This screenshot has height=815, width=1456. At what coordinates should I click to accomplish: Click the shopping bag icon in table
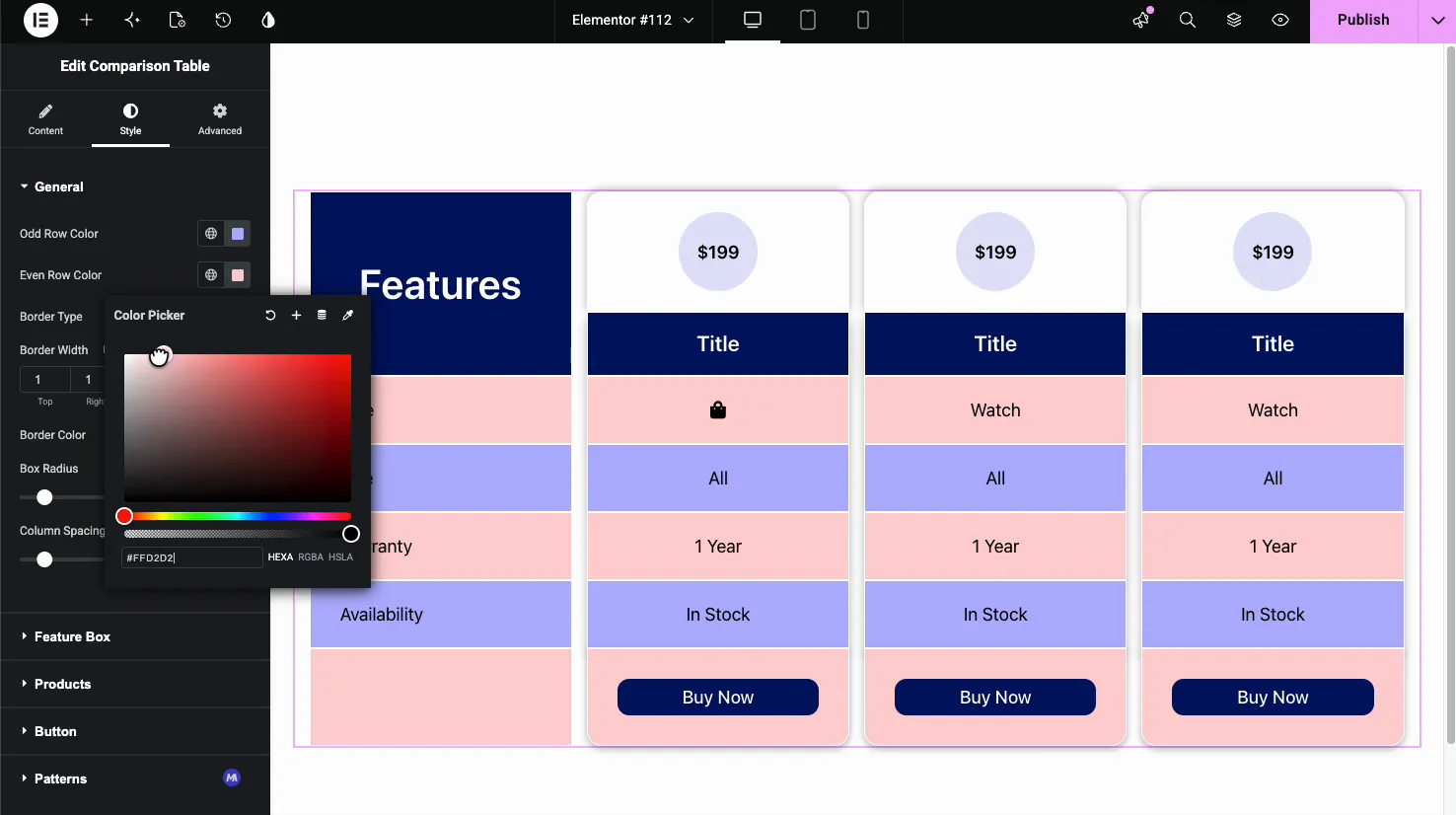[x=718, y=410]
